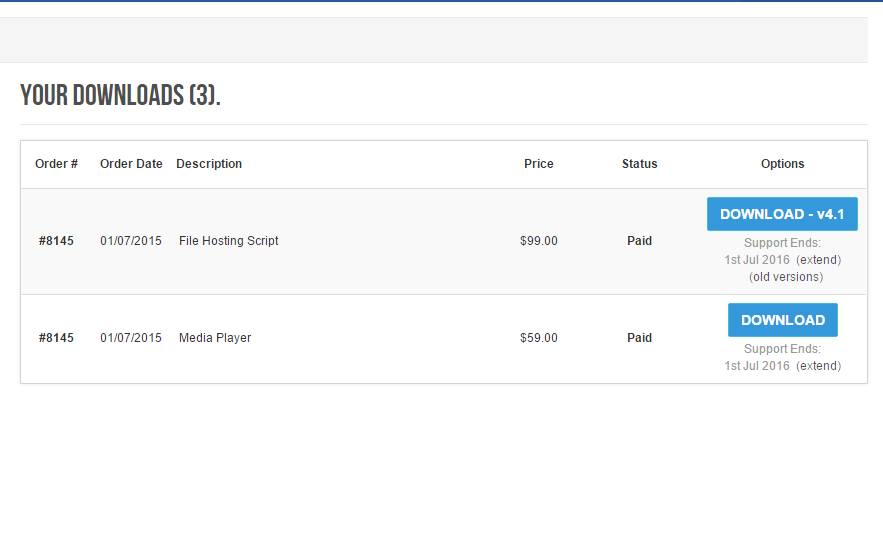Click the Price column header
The height and width of the screenshot is (539, 883).
pos(539,164)
